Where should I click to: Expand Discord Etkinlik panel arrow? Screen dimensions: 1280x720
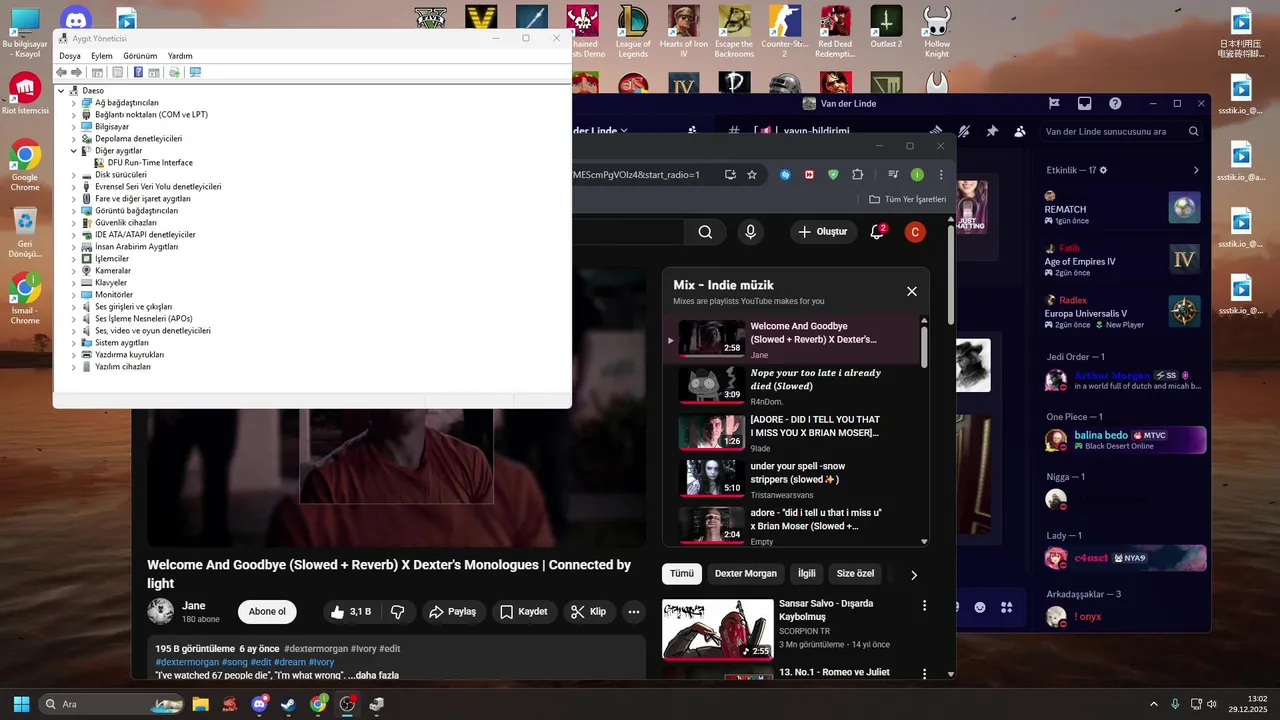point(1196,170)
